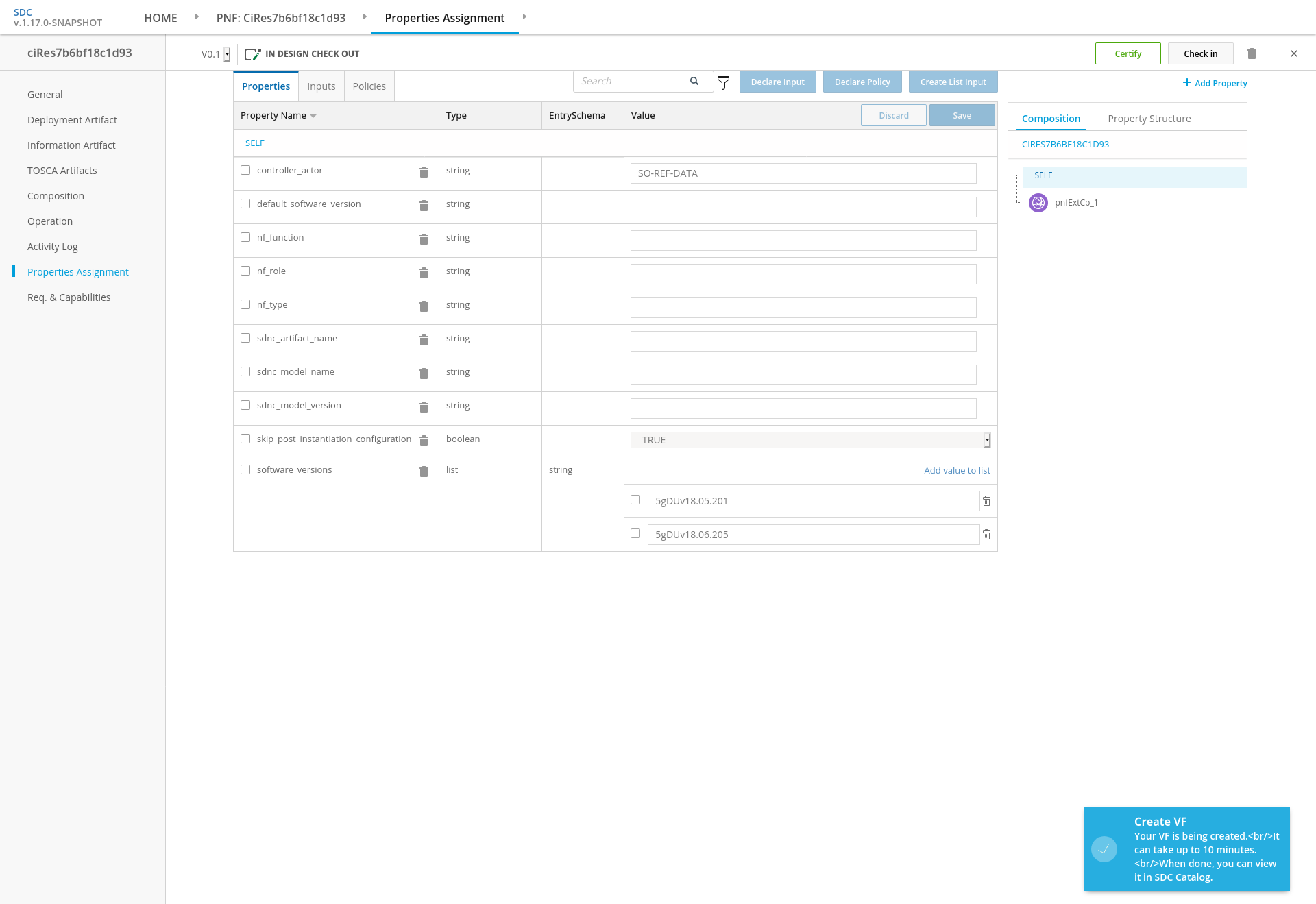Click the success checkmark in Create VF notification
1316x904 pixels.
tap(1104, 849)
